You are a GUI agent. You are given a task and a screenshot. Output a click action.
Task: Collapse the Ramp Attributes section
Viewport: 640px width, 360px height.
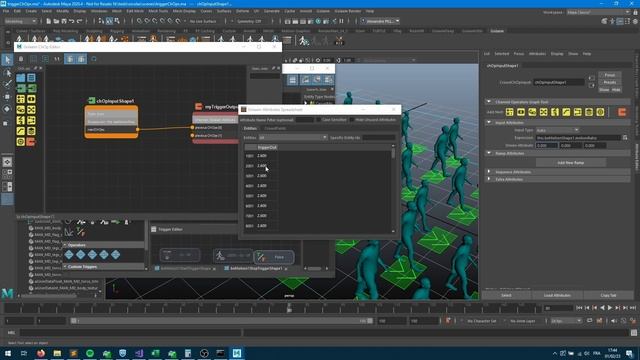click(489, 153)
